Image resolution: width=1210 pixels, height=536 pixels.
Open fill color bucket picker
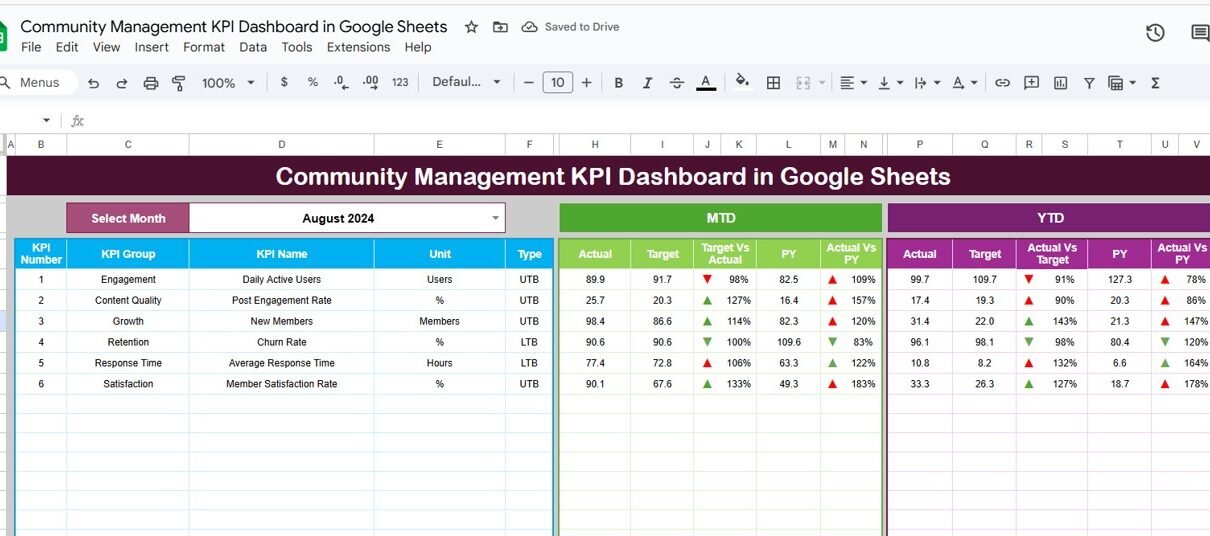743,83
